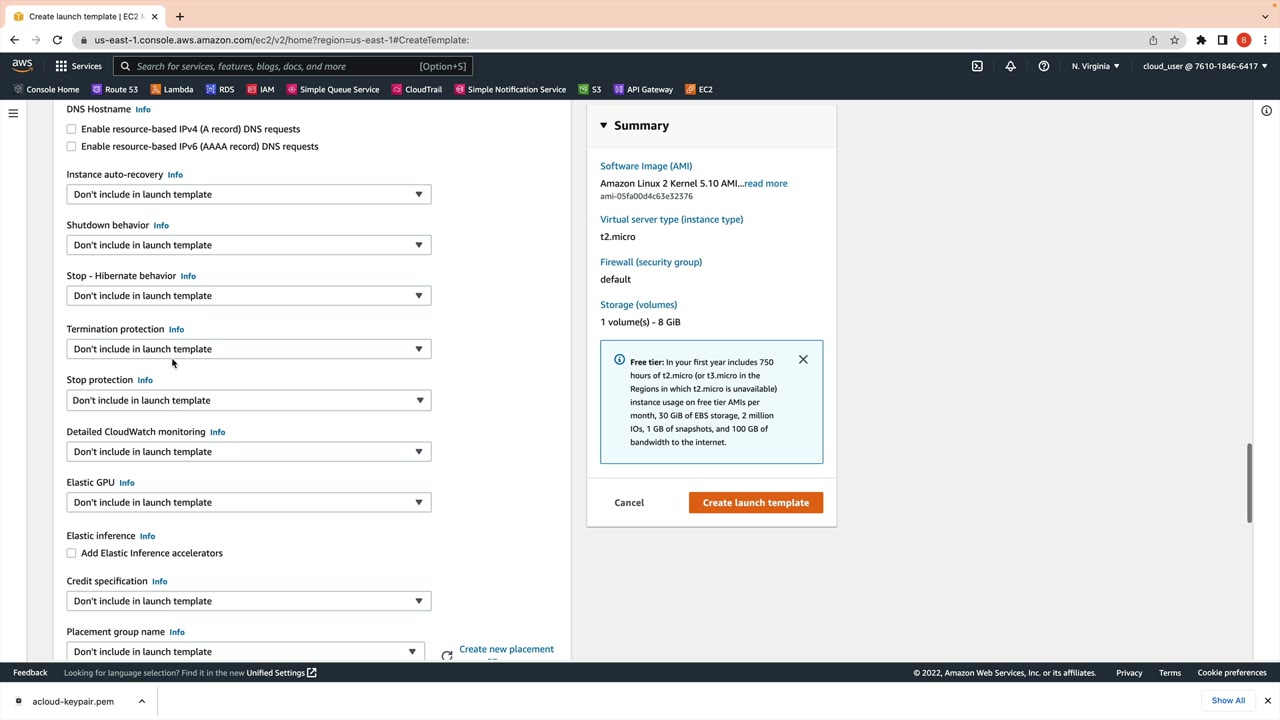Show All downloads in download bar
1280x720 pixels.
point(1228,701)
